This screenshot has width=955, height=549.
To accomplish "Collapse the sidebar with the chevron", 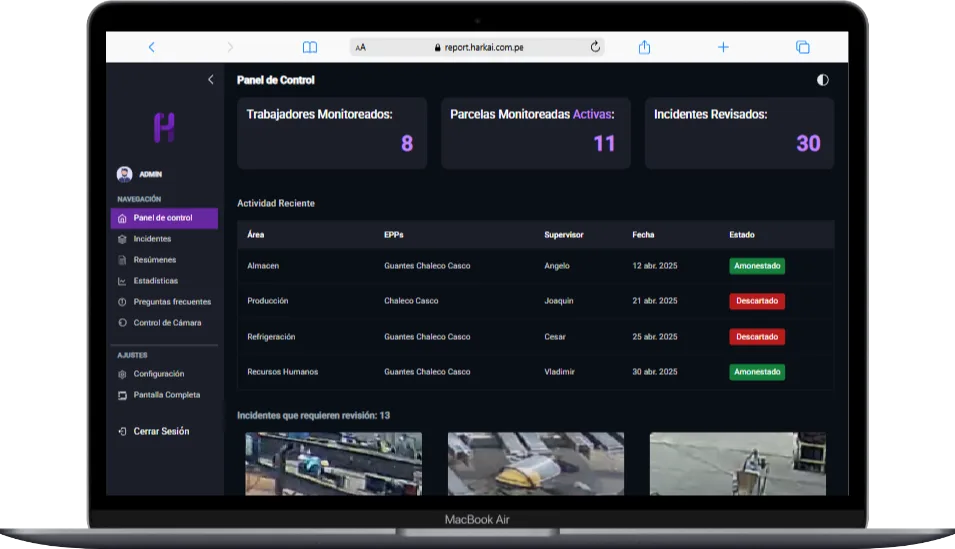I will 211,79.
